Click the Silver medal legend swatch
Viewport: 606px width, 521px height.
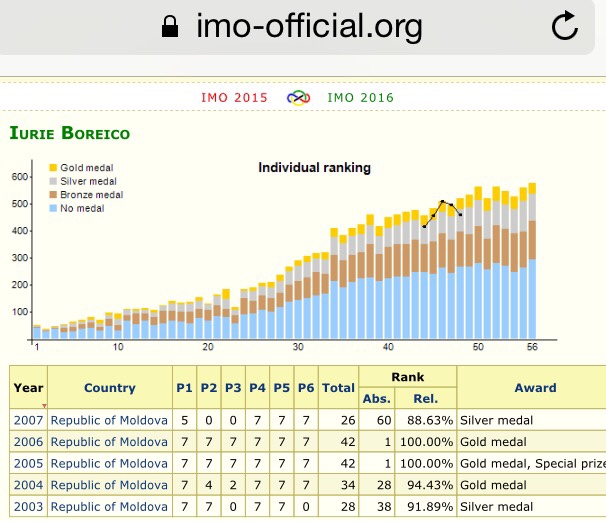[53, 181]
